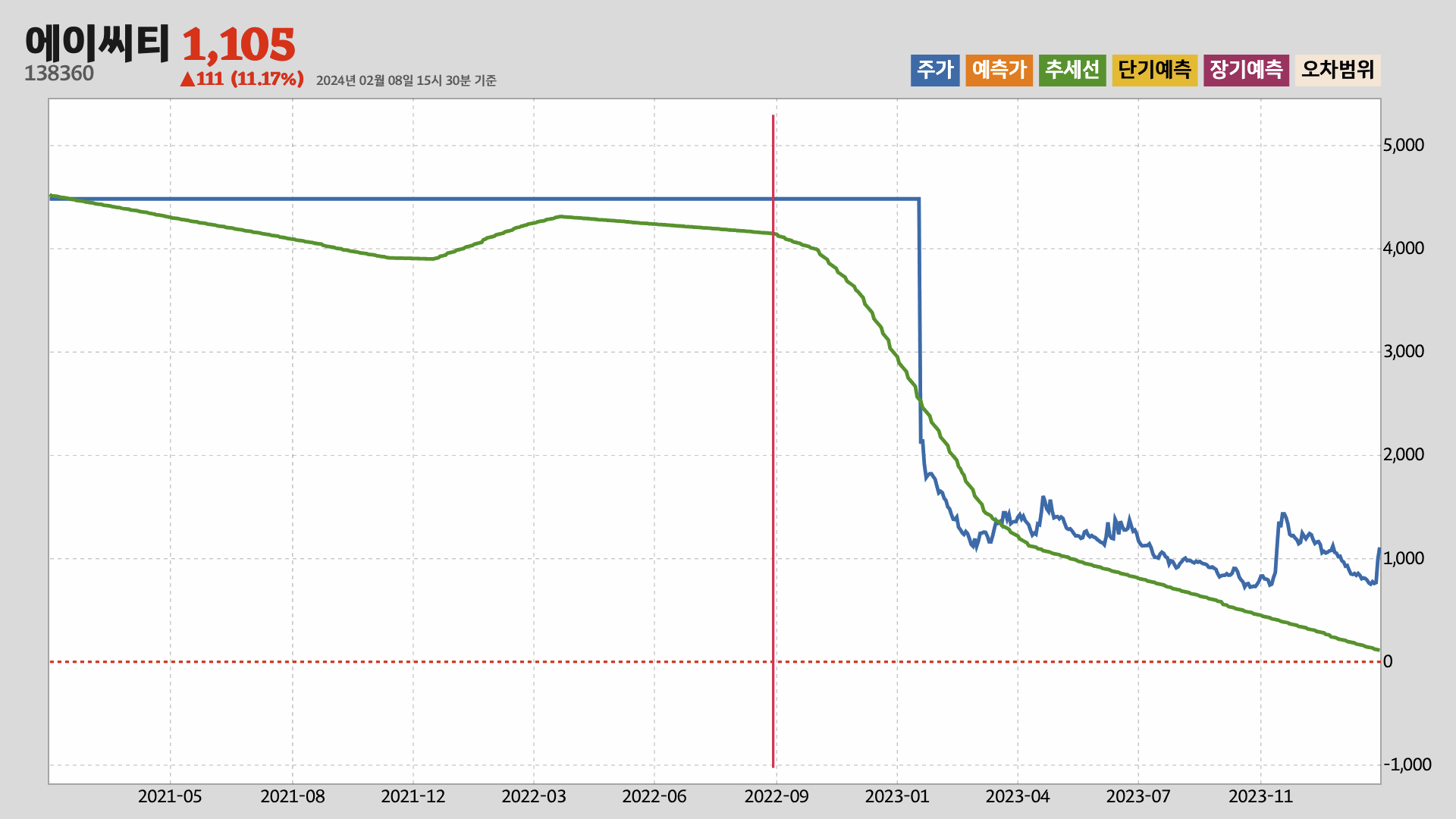Click the x-axis label 2023-07
The image size is (1456, 819).
[x=1138, y=796]
